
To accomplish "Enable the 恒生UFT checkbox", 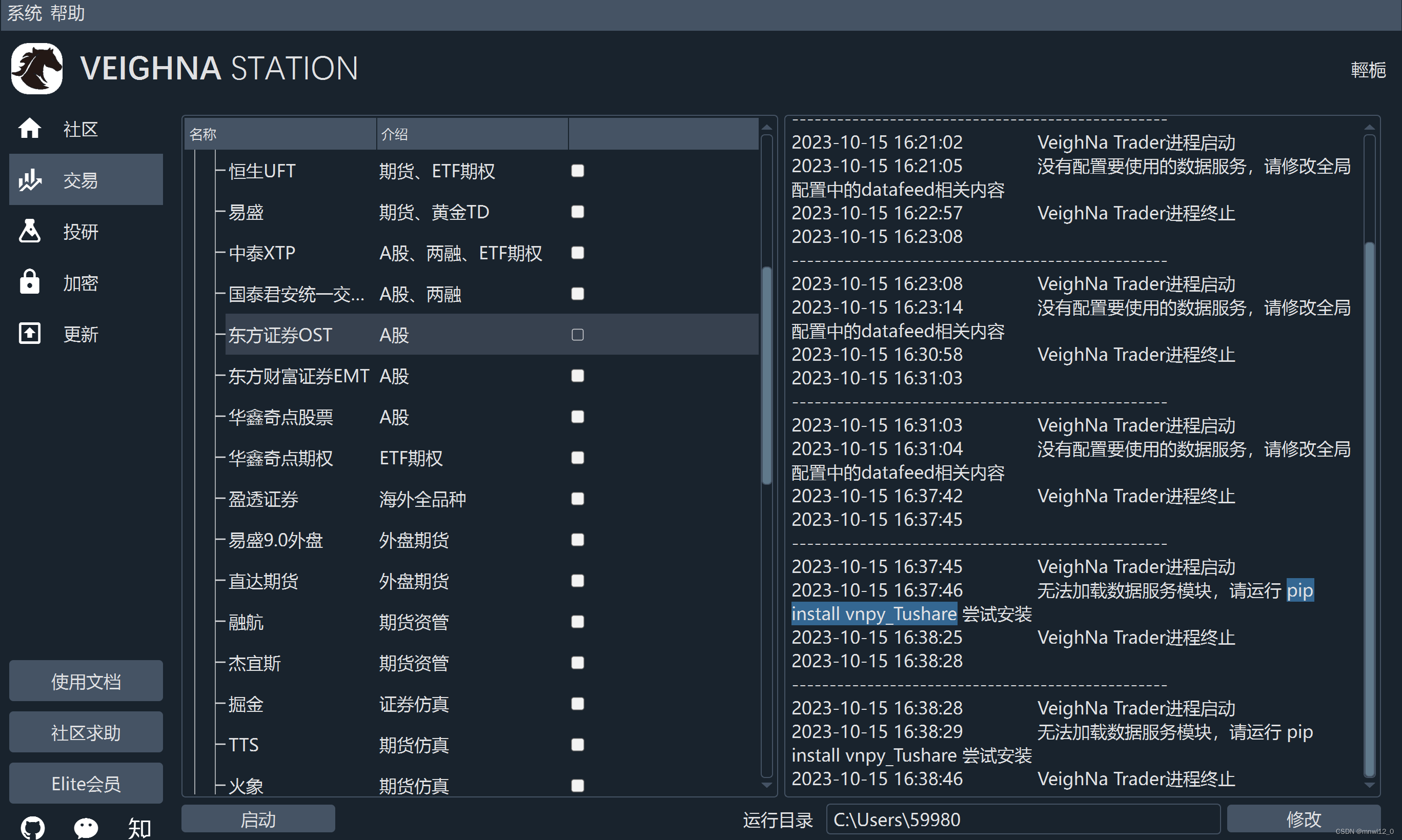I will click(x=577, y=170).
